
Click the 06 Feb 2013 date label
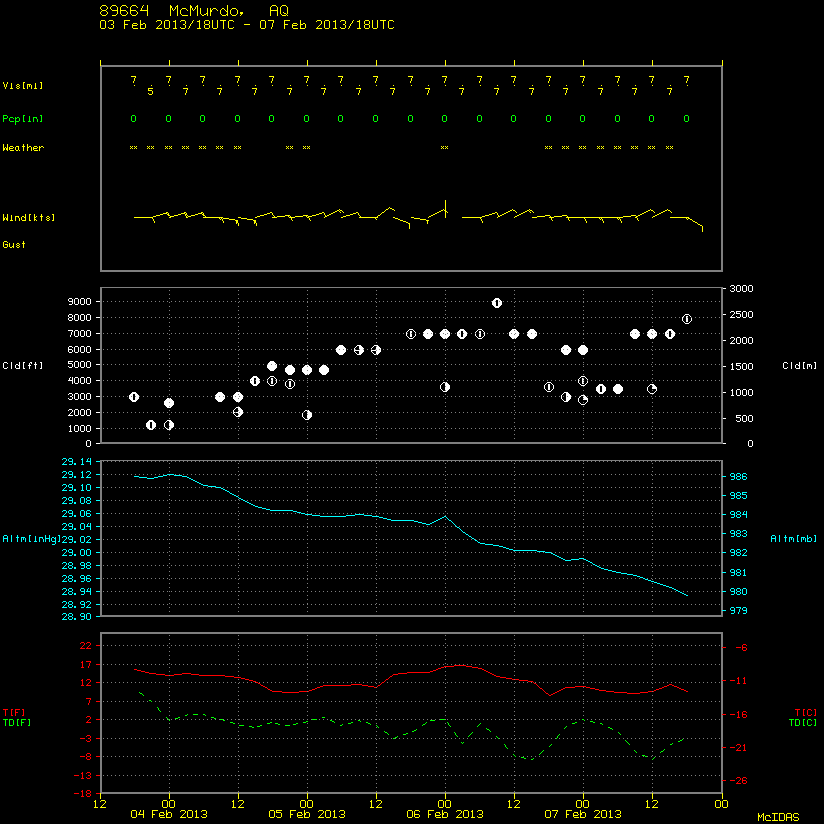(445, 814)
